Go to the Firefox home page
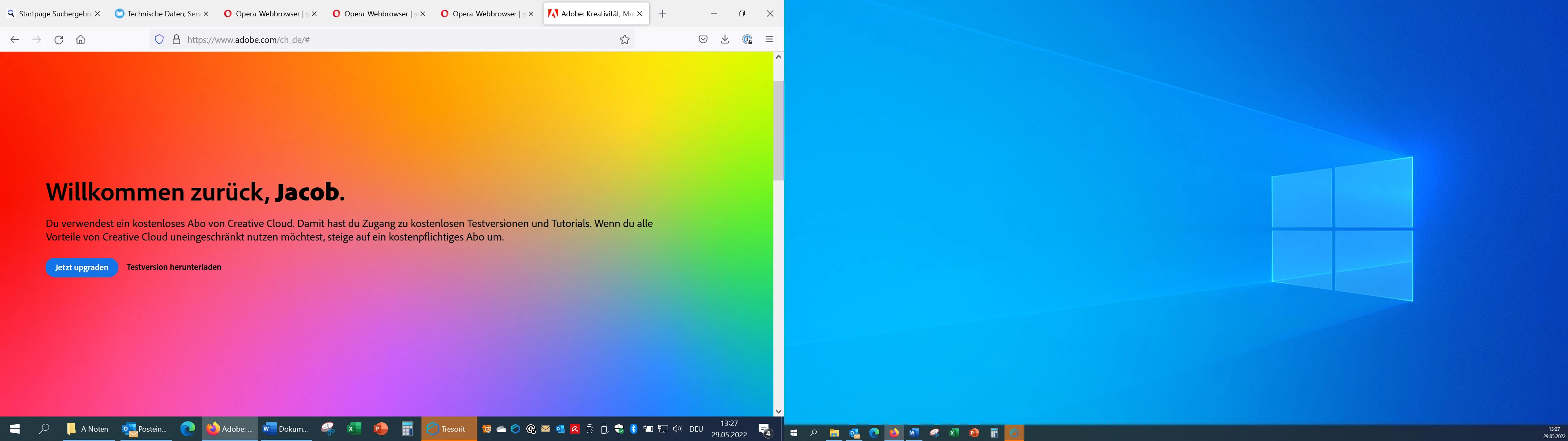This screenshot has height=441, width=1568. click(x=80, y=40)
